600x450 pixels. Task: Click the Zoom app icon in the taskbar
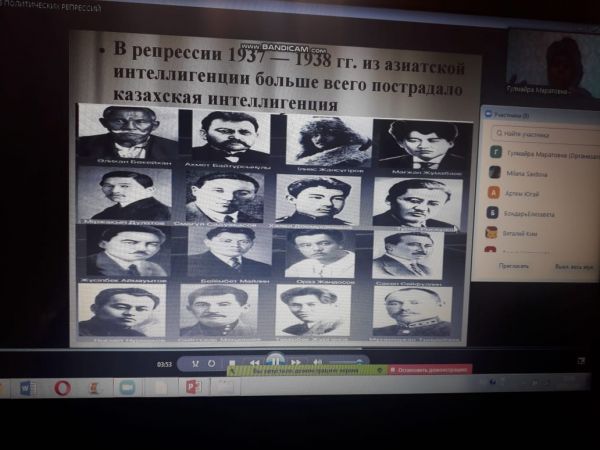pyautogui.click(x=127, y=387)
